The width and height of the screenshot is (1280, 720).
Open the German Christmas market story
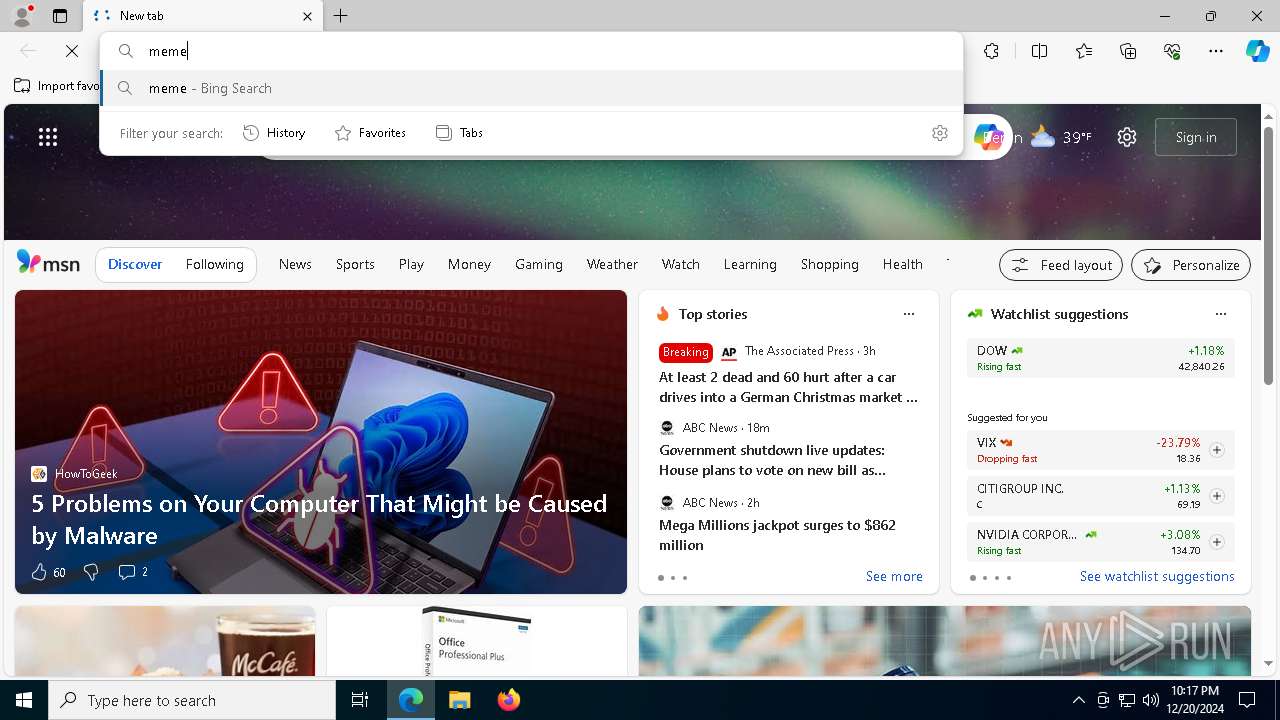click(x=788, y=387)
